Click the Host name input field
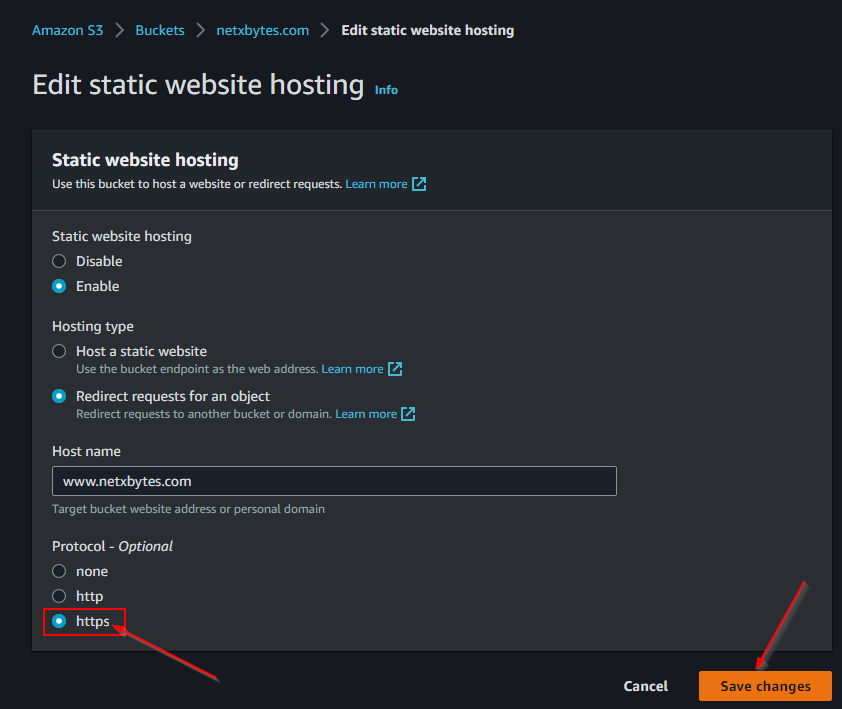Image resolution: width=842 pixels, height=709 pixels. 334,481
